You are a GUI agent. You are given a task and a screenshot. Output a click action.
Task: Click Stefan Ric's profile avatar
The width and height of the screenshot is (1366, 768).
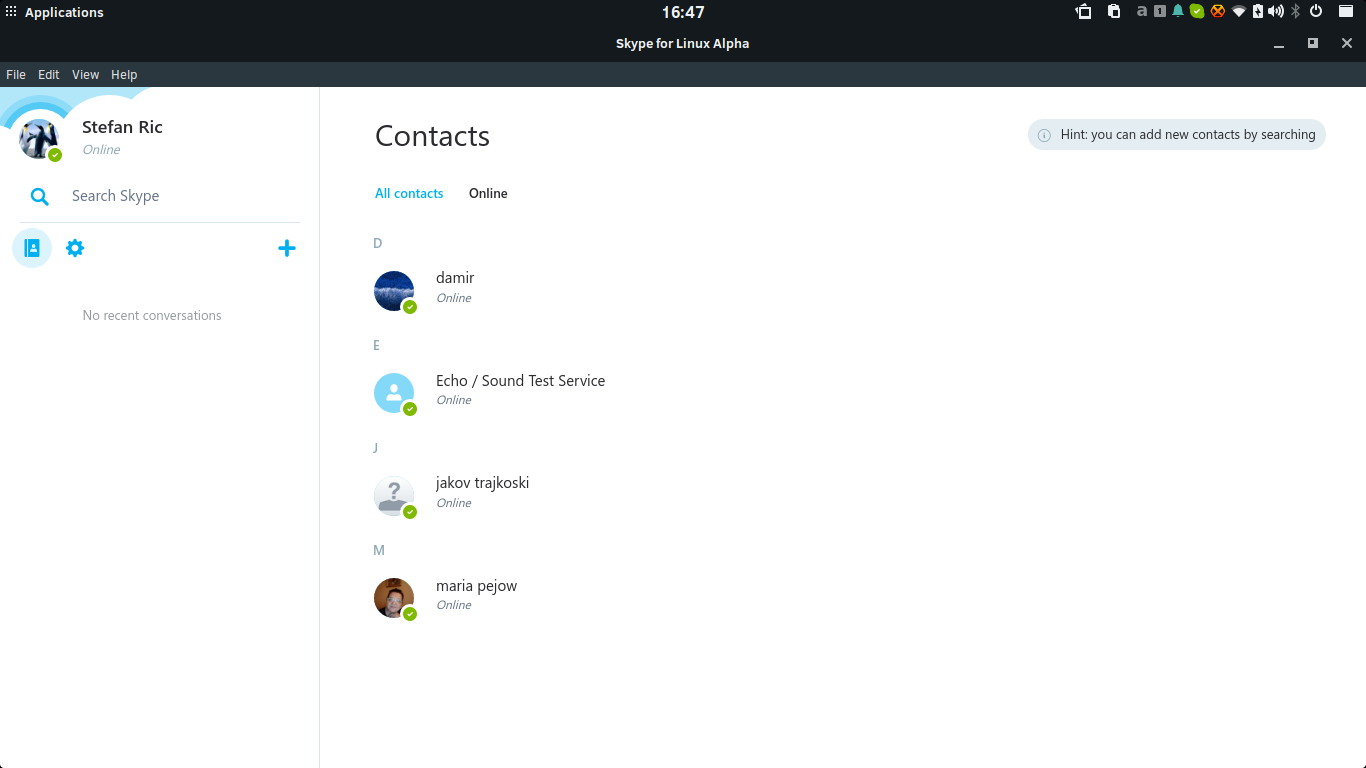click(x=39, y=139)
